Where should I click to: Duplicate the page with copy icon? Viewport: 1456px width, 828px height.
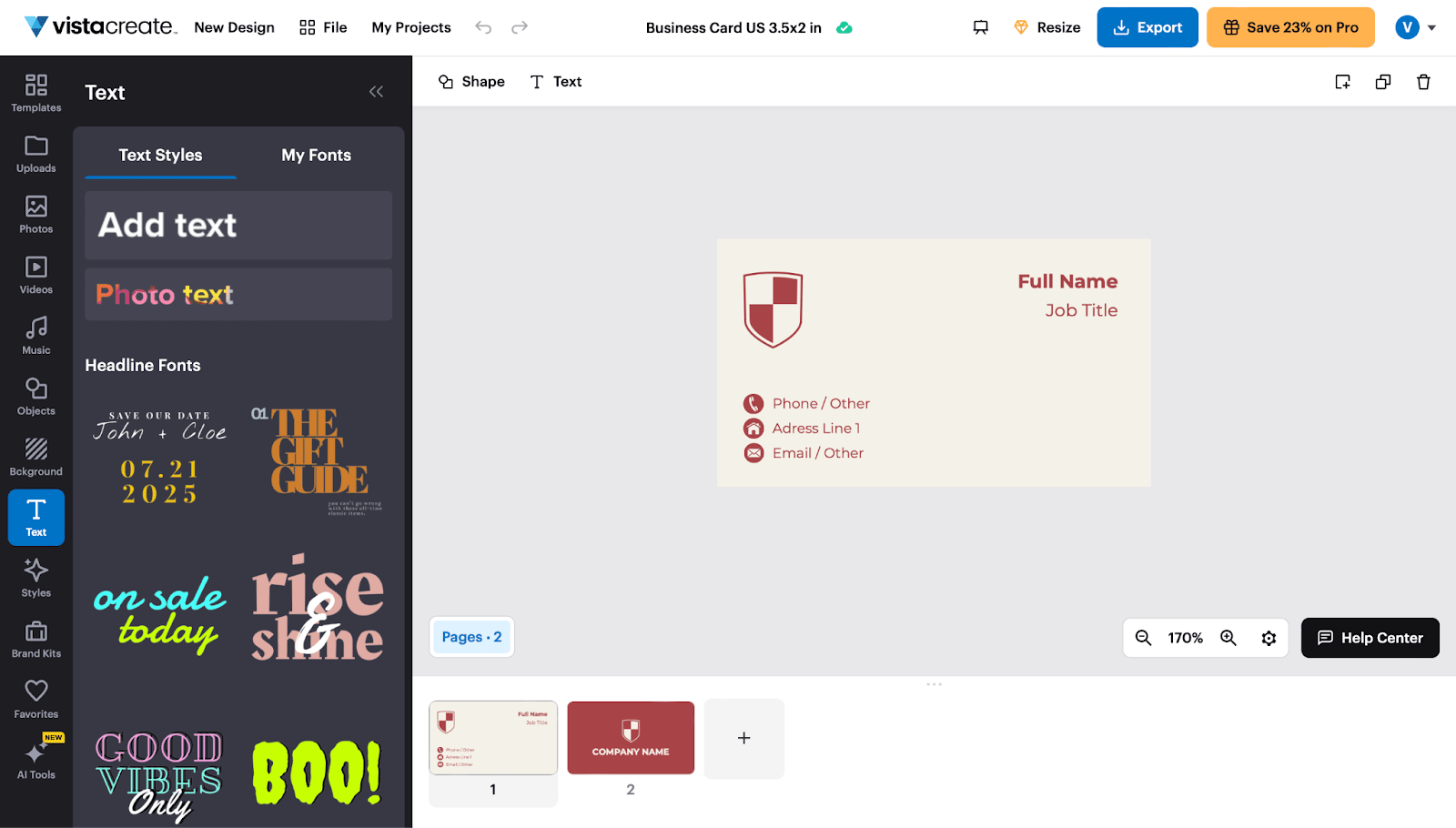click(x=1382, y=81)
